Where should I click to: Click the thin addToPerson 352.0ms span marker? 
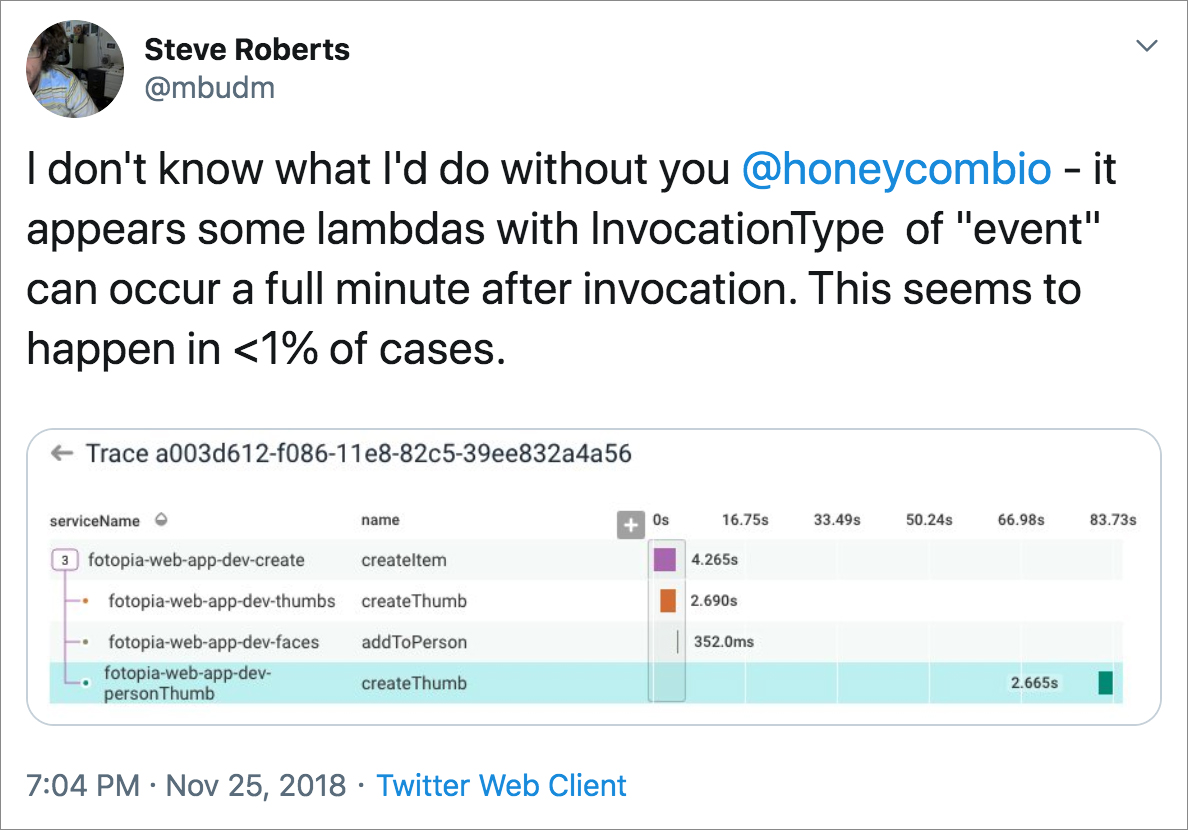[678, 642]
